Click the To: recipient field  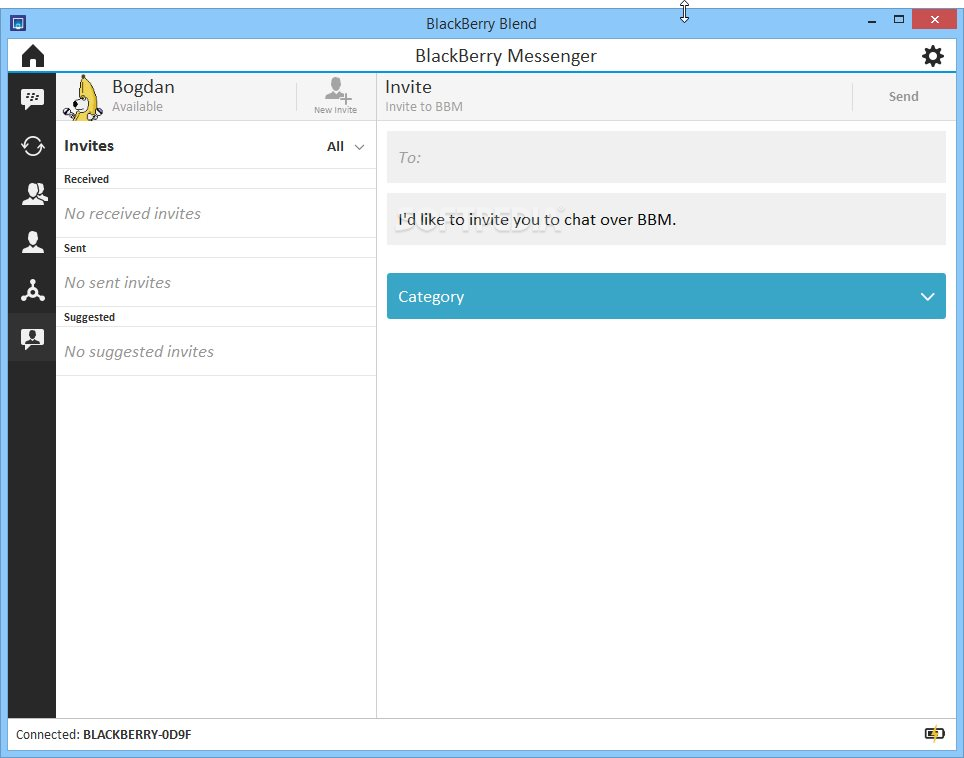point(666,157)
